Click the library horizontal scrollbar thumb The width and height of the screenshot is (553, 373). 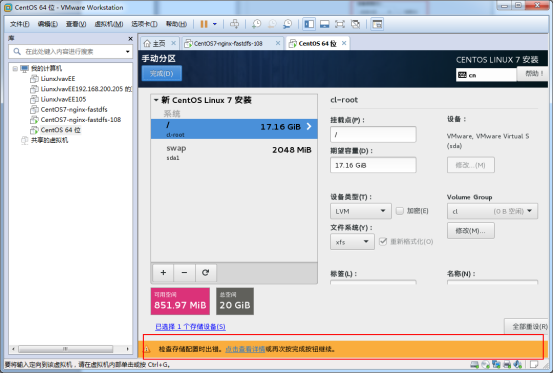pyautogui.click(x=66, y=349)
